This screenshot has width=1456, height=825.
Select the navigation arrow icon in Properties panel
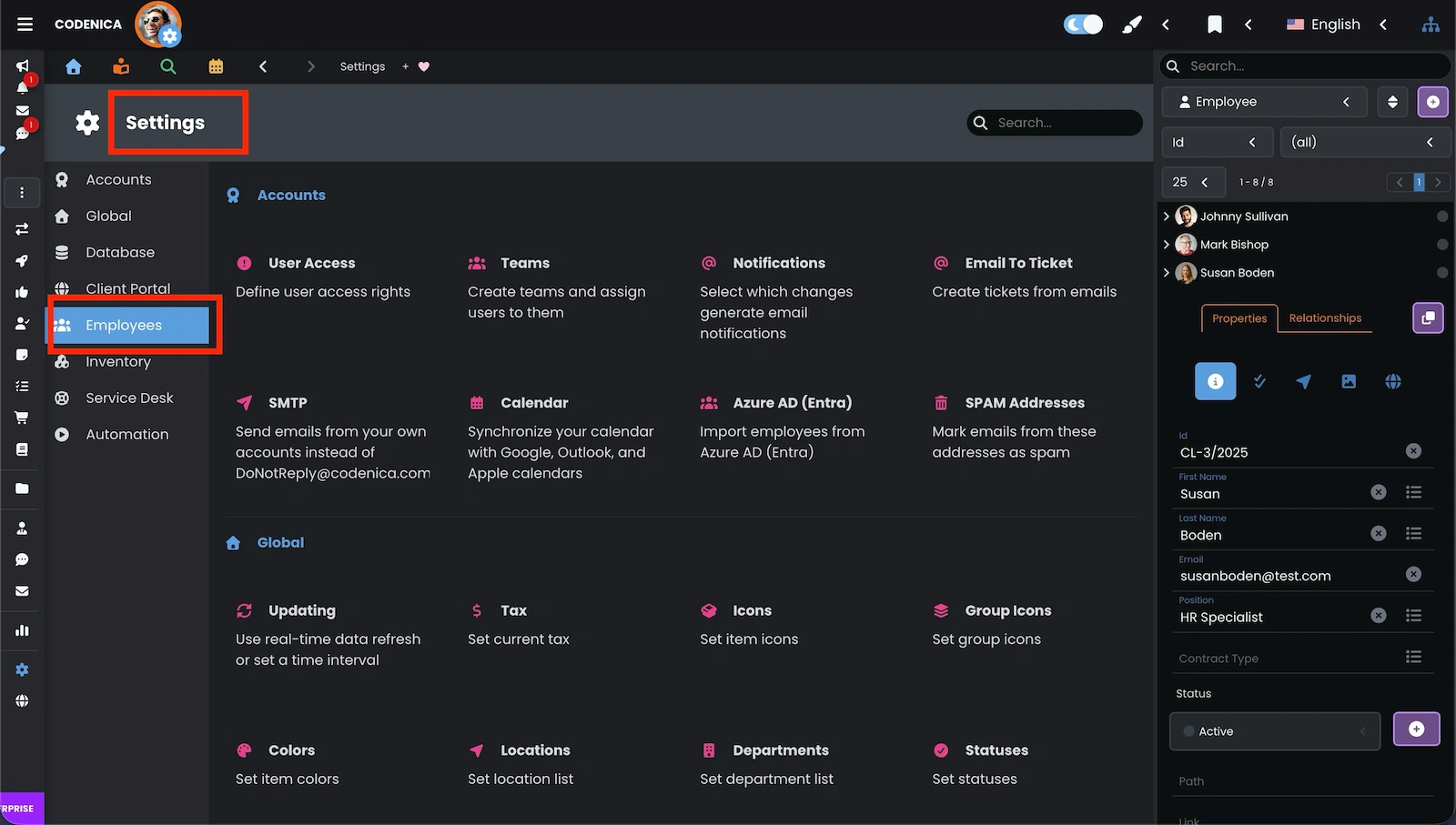point(1304,381)
